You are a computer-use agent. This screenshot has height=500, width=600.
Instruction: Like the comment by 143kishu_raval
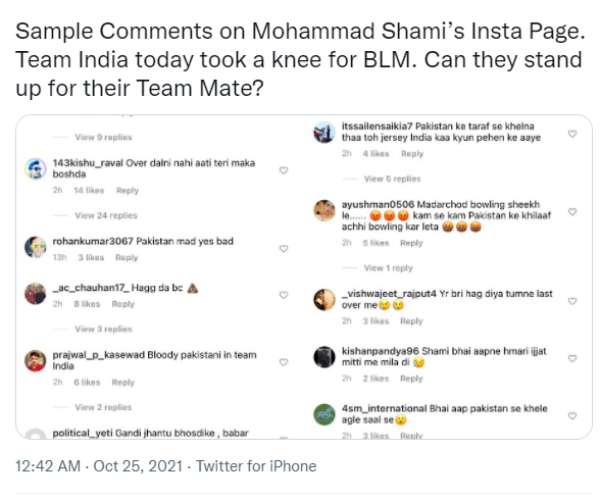pyautogui.click(x=284, y=170)
